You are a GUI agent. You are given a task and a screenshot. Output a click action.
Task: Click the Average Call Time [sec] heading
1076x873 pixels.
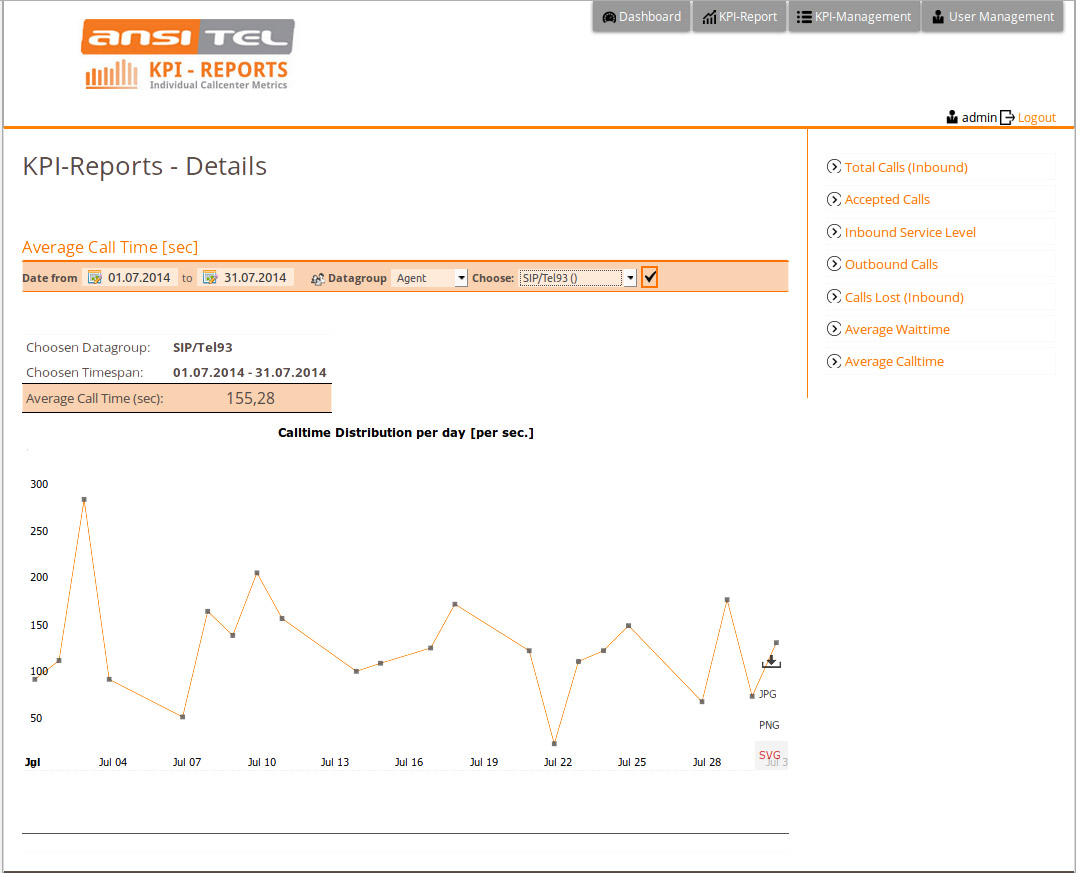tap(110, 247)
